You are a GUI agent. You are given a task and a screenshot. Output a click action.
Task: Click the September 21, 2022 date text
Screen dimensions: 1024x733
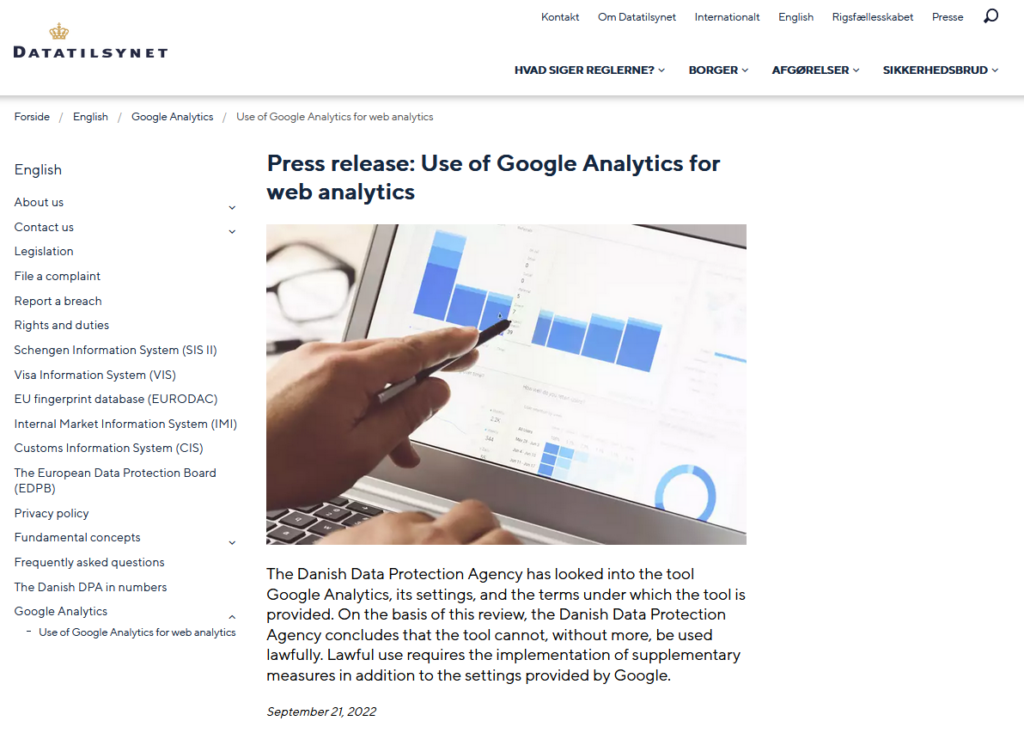(x=321, y=711)
